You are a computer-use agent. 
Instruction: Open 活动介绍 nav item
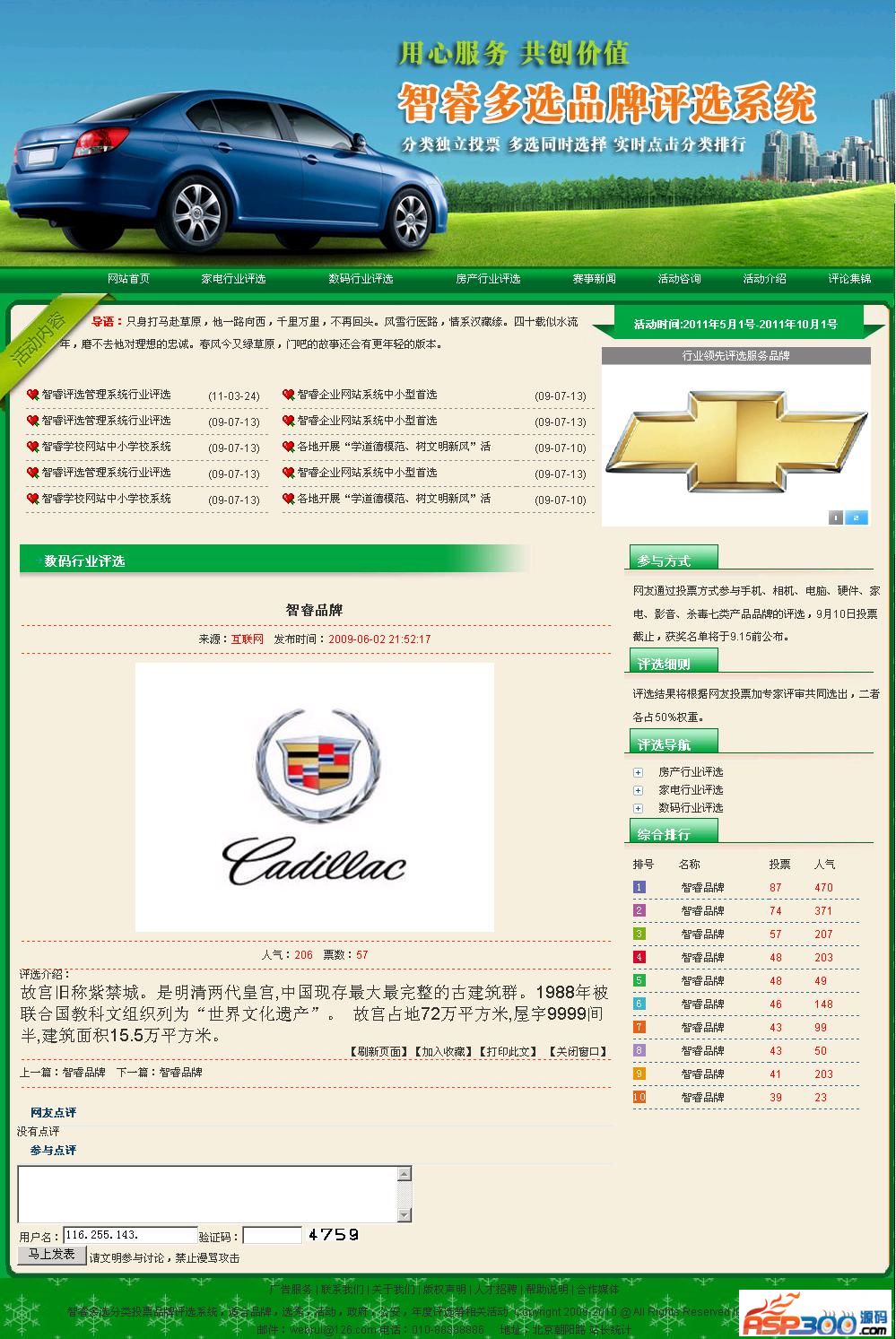point(764,279)
